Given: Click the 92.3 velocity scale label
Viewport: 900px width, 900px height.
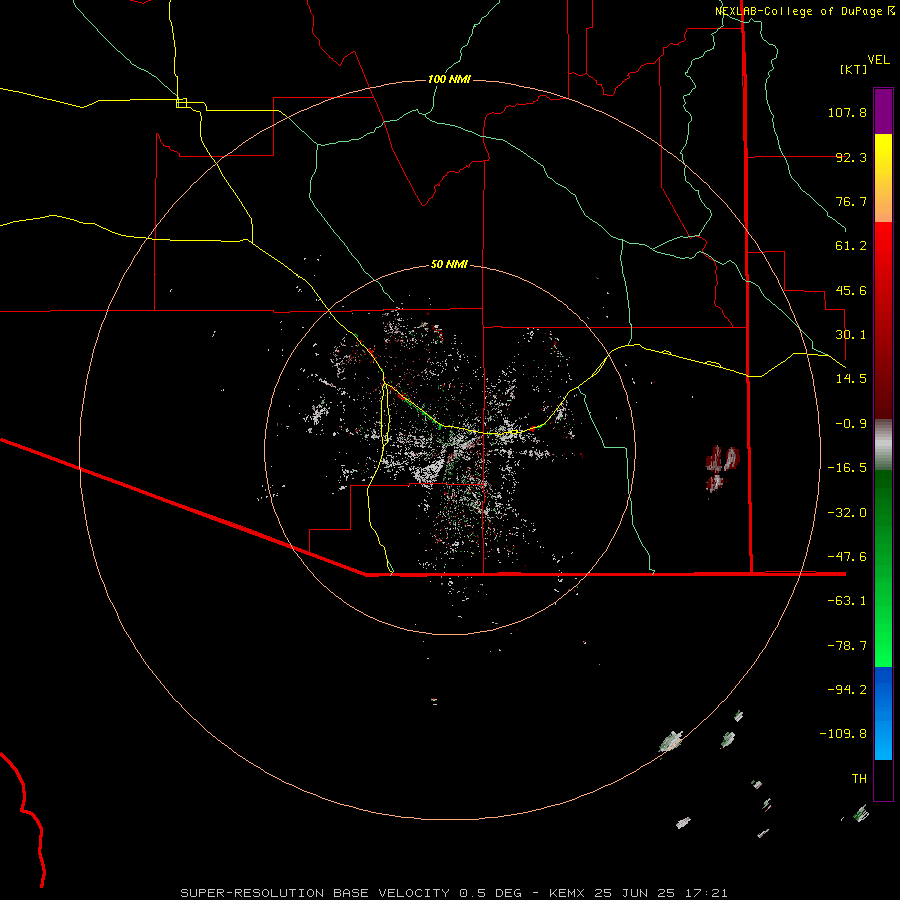Looking at the screenshot, I should (x=851, y=157).
